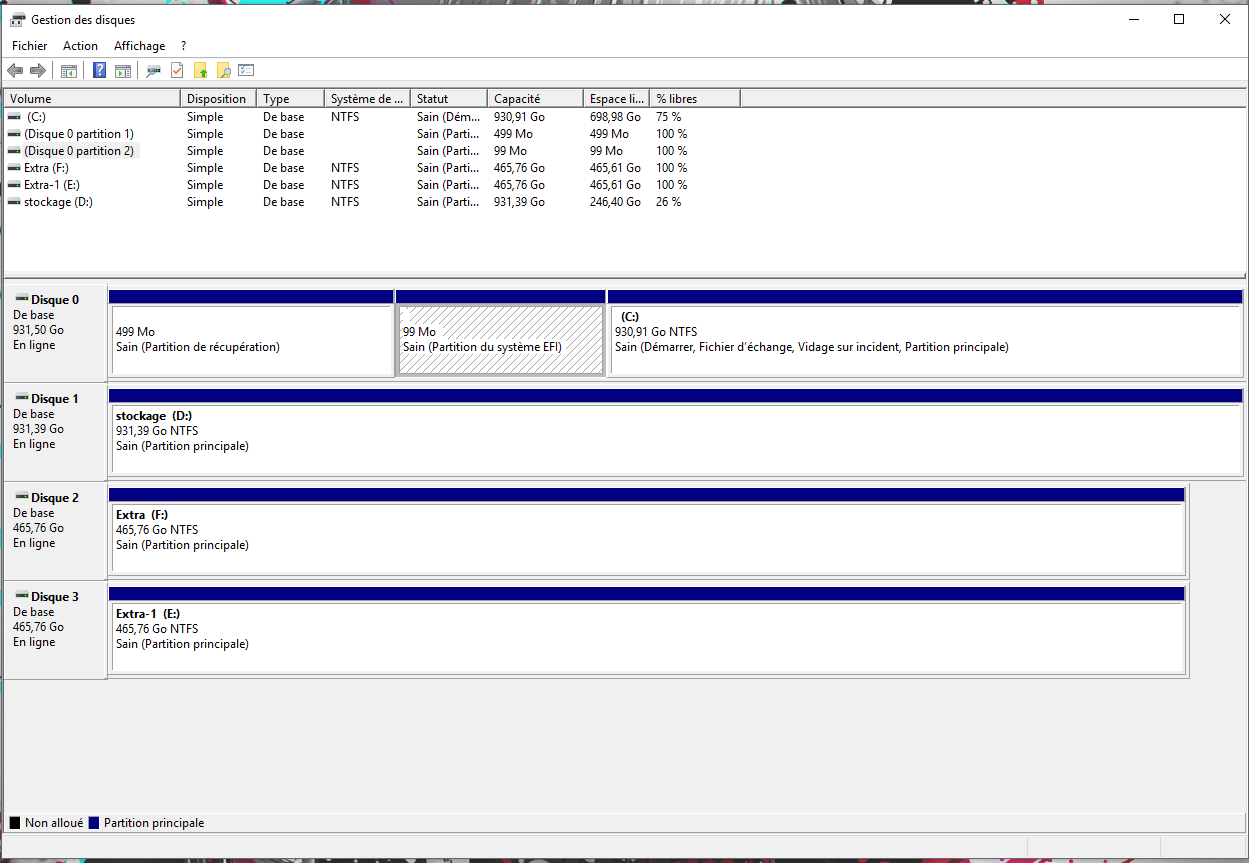Sort list by Volume column header
The height and width of the screenshot is (863, 1249).
92,99
